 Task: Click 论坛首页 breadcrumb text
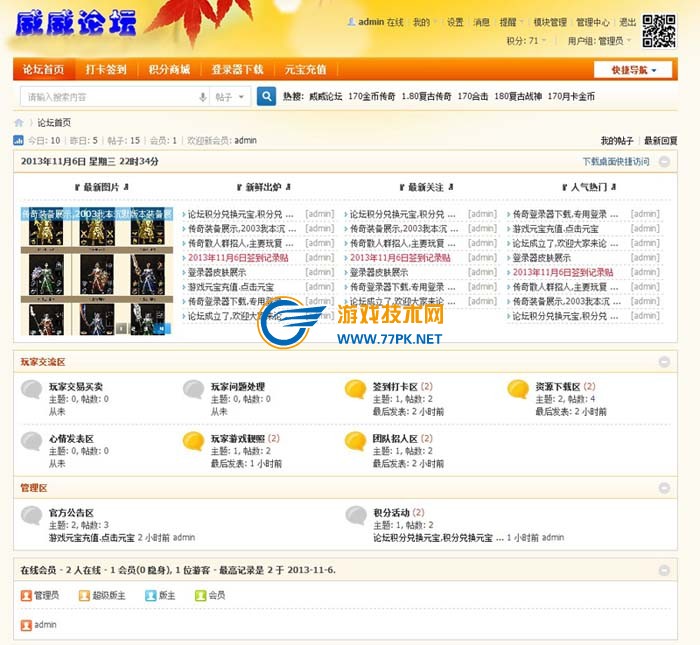[54, 123]
